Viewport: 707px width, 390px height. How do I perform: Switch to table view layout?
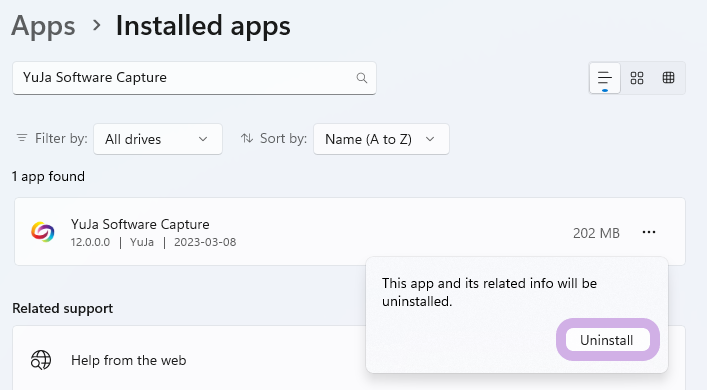tap(668, 78)
